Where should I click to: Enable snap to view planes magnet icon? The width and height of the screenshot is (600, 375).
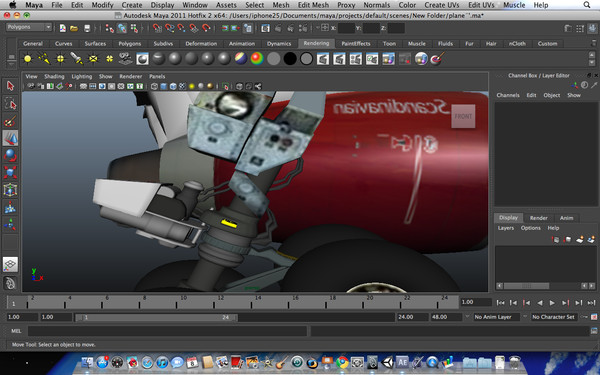tap(194, 28)
